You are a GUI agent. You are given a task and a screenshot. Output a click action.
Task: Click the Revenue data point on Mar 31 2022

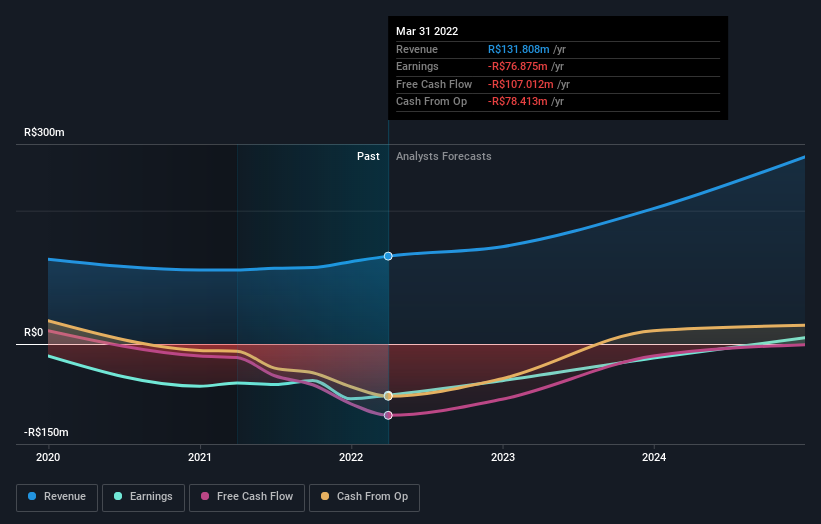point(388,256)
